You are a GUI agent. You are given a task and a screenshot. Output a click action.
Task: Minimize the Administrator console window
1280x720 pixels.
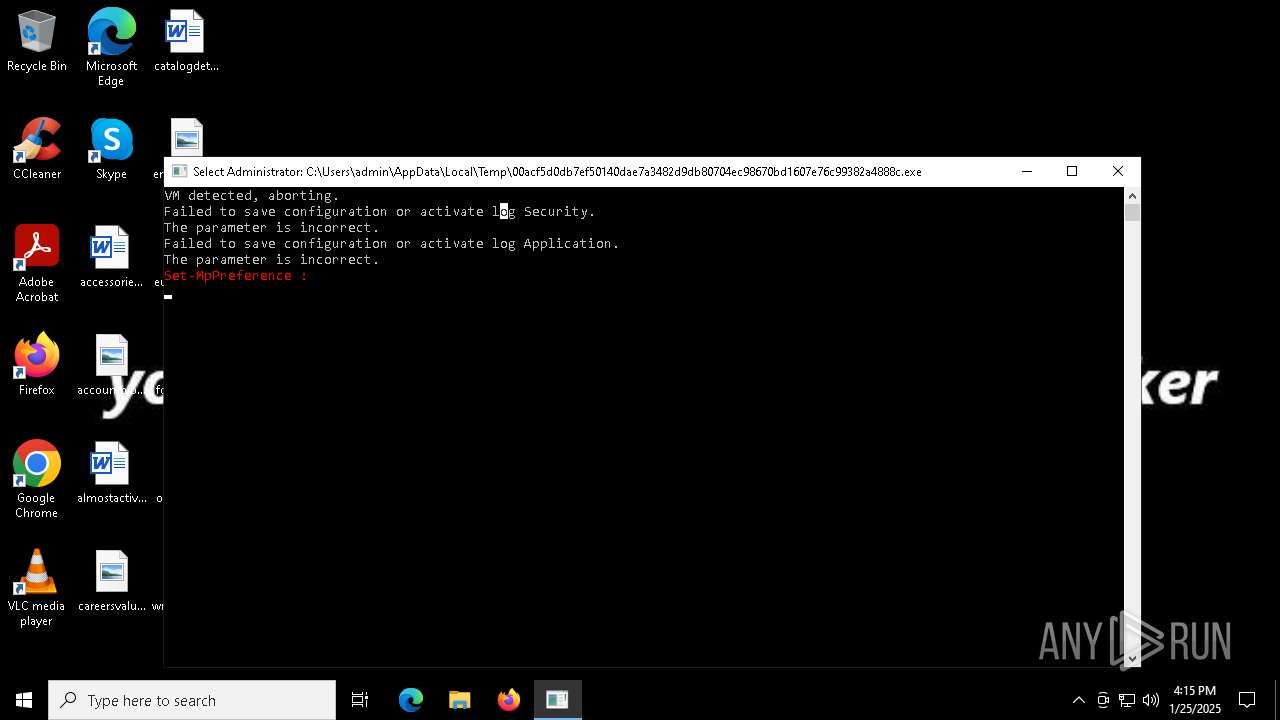click(1026, 171)
